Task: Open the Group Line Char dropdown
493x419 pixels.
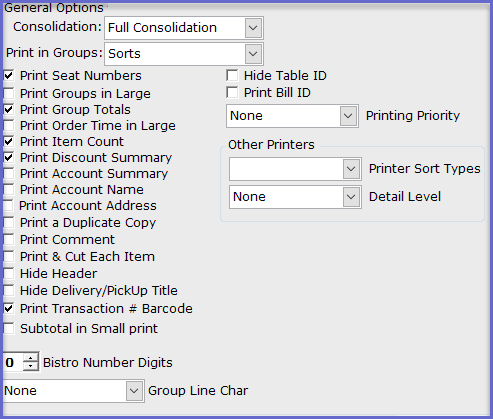Action: 73,391
